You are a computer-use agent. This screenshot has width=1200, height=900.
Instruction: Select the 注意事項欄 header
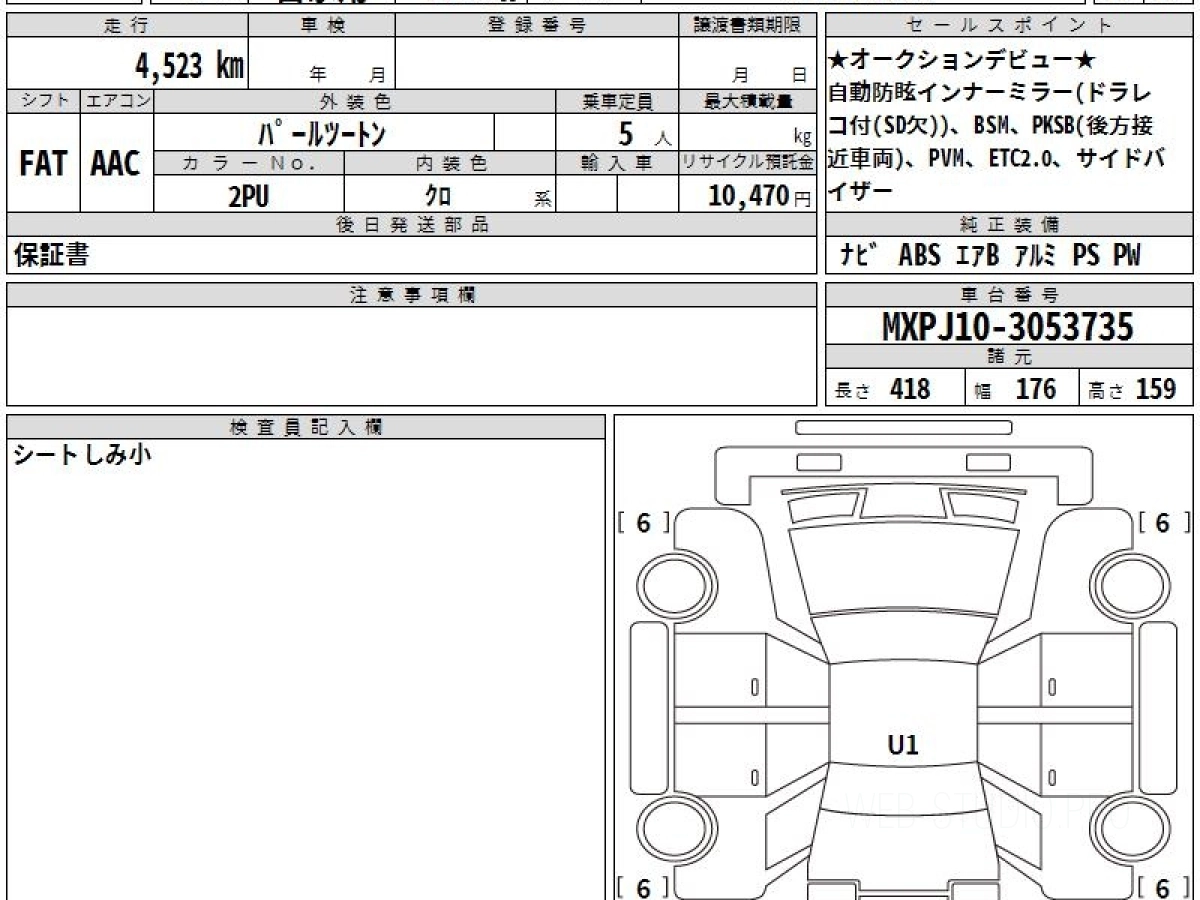coord(412,295)
